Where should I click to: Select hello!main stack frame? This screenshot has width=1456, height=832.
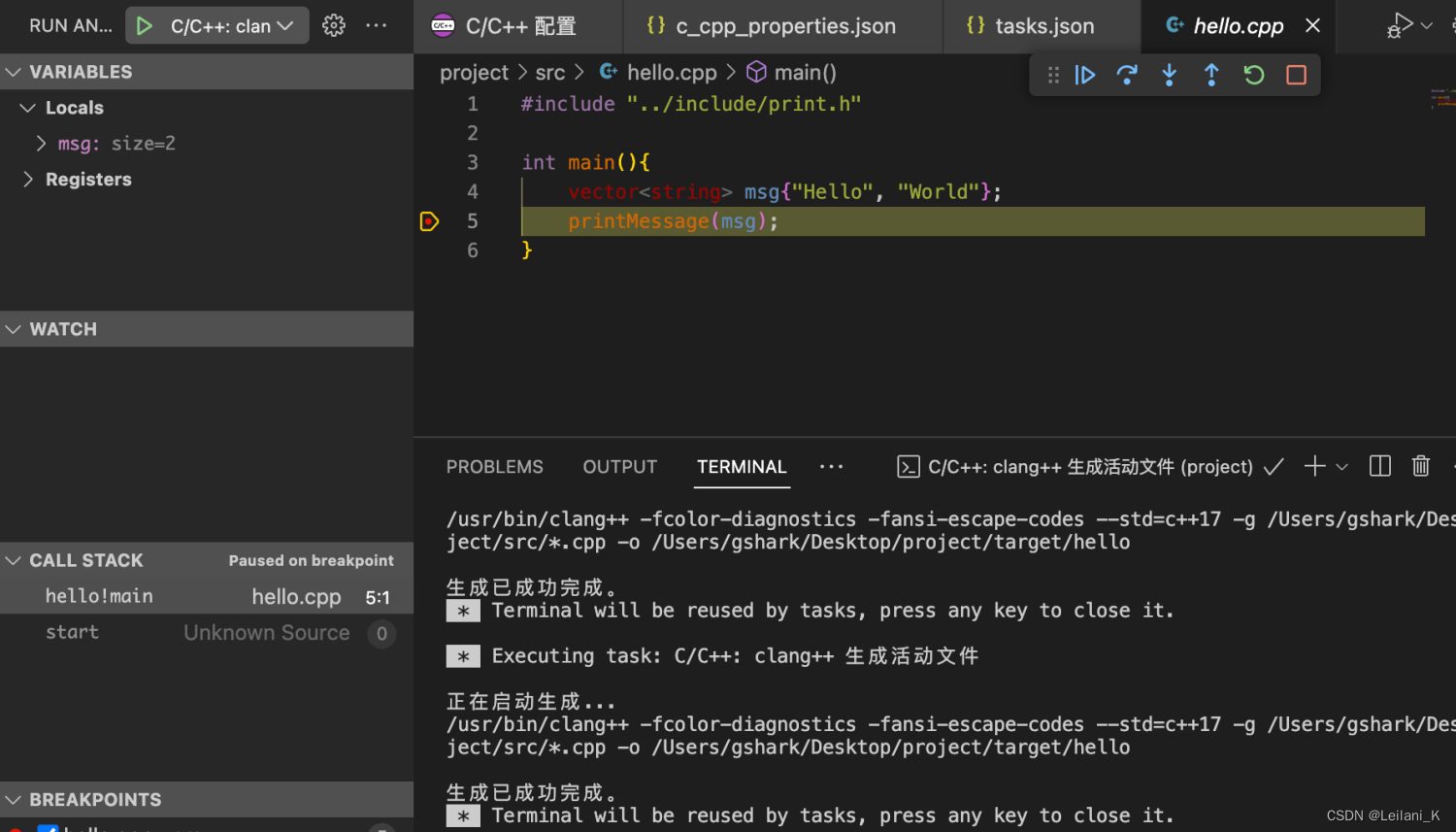tap(207, 596)
